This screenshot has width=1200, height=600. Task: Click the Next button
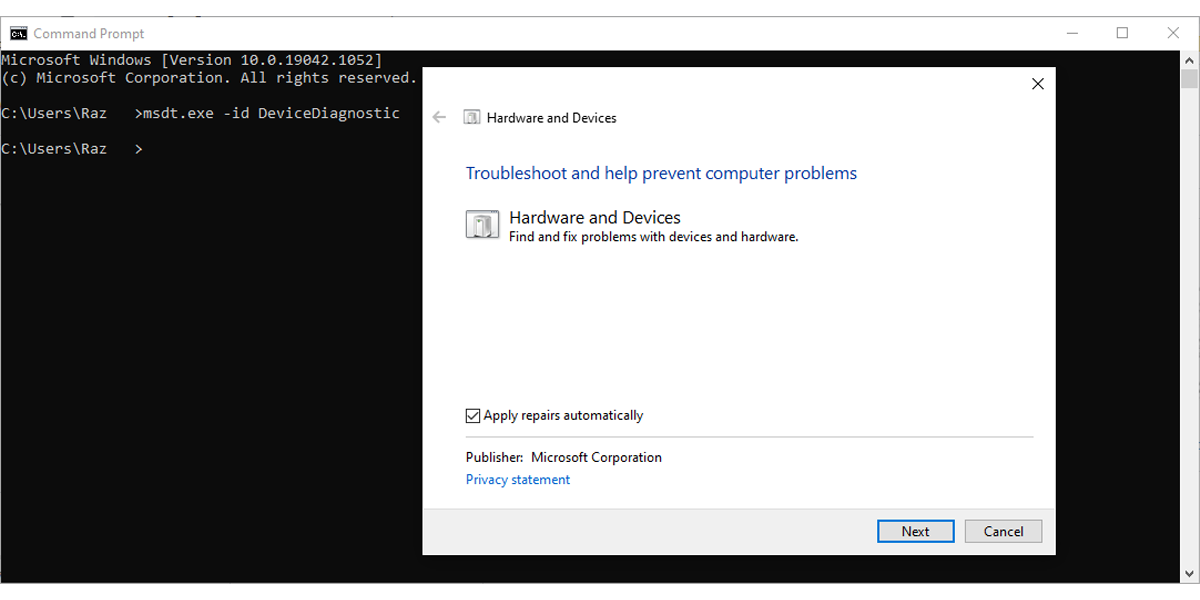[915, 531]
